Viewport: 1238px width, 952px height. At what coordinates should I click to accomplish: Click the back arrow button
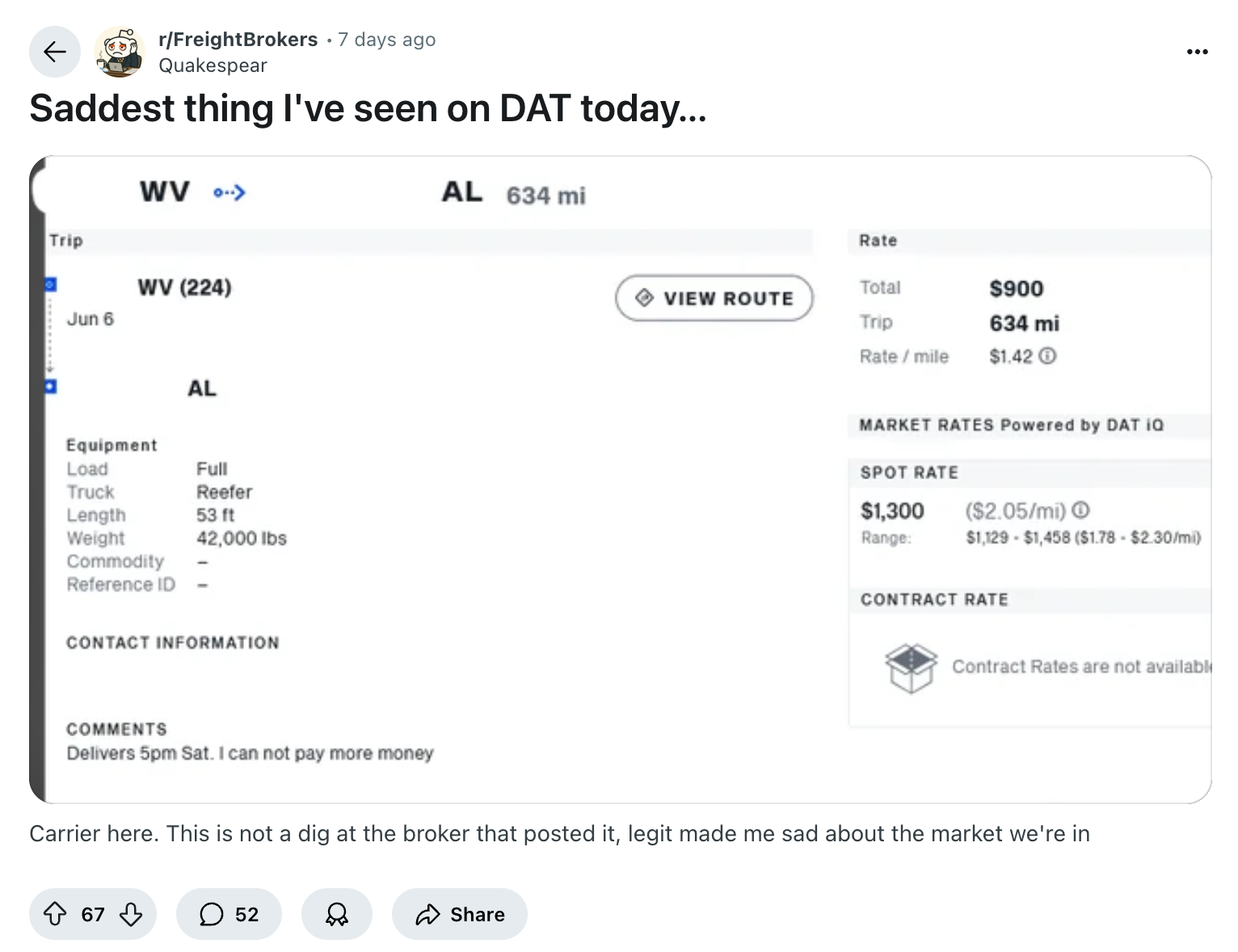coord(55,53)
